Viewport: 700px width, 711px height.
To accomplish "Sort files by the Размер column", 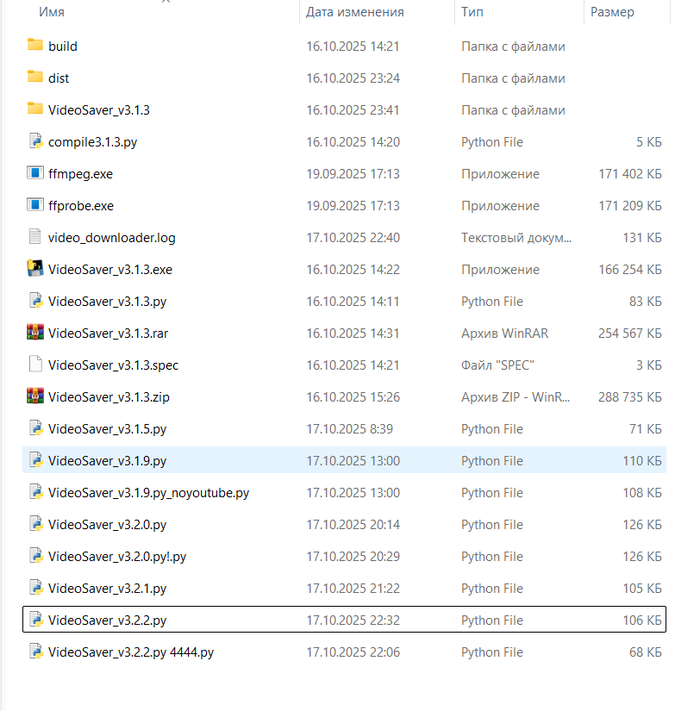I will coord(611,12).
